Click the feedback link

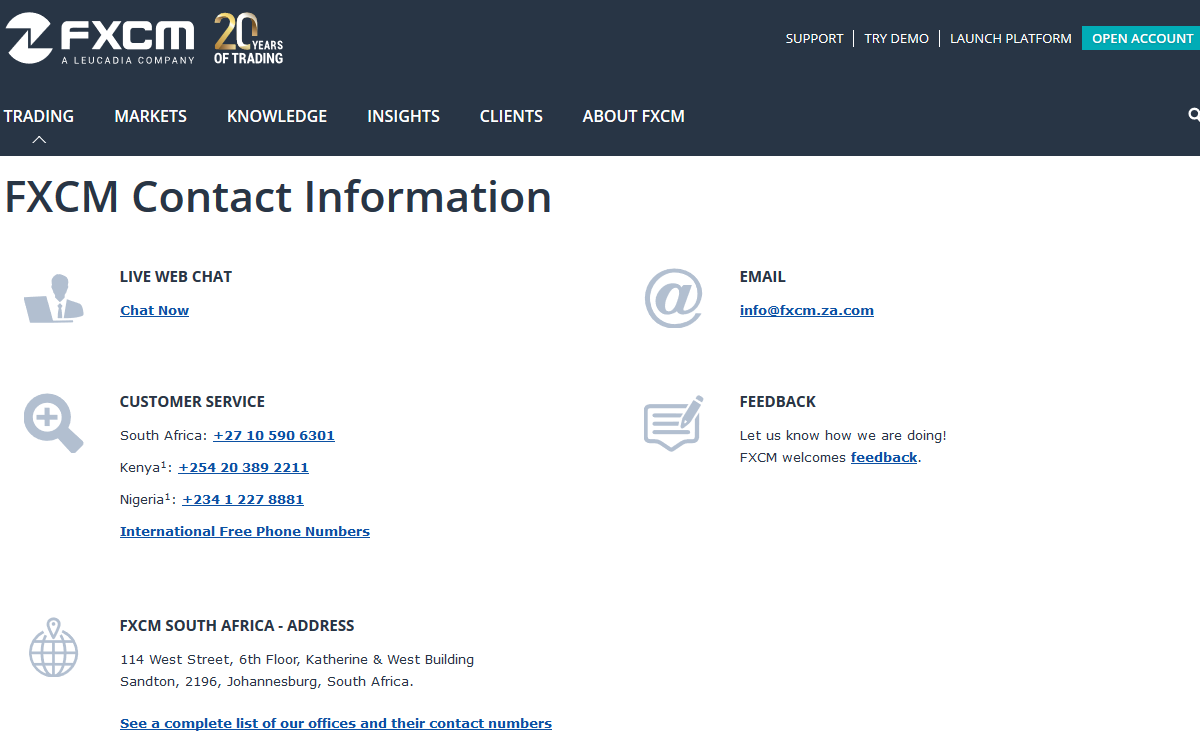(x=884, y=457)
